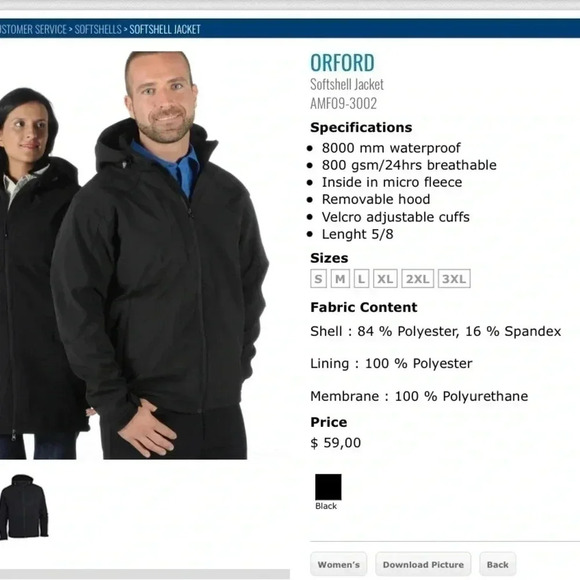Open the Softshells breadcrumb link
This screenshot has width=580, height=580.
98,29
